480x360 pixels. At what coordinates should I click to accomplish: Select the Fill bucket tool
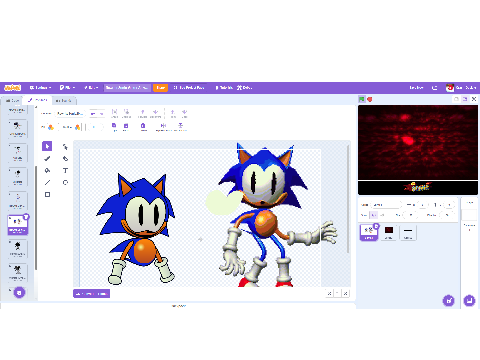pyautogui.click(x=47, y=170)
